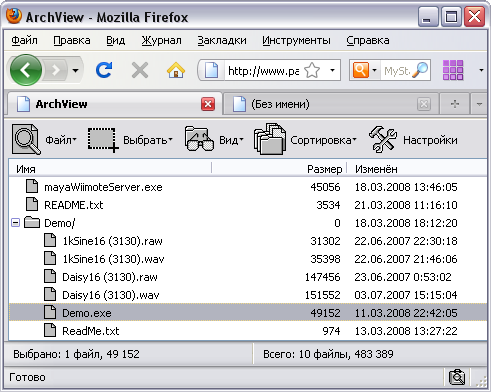The width and height of the screenshot is (491, 392).
Task: Click the Выбрать selection rectangle icon
Action: (x=103, y=140)
